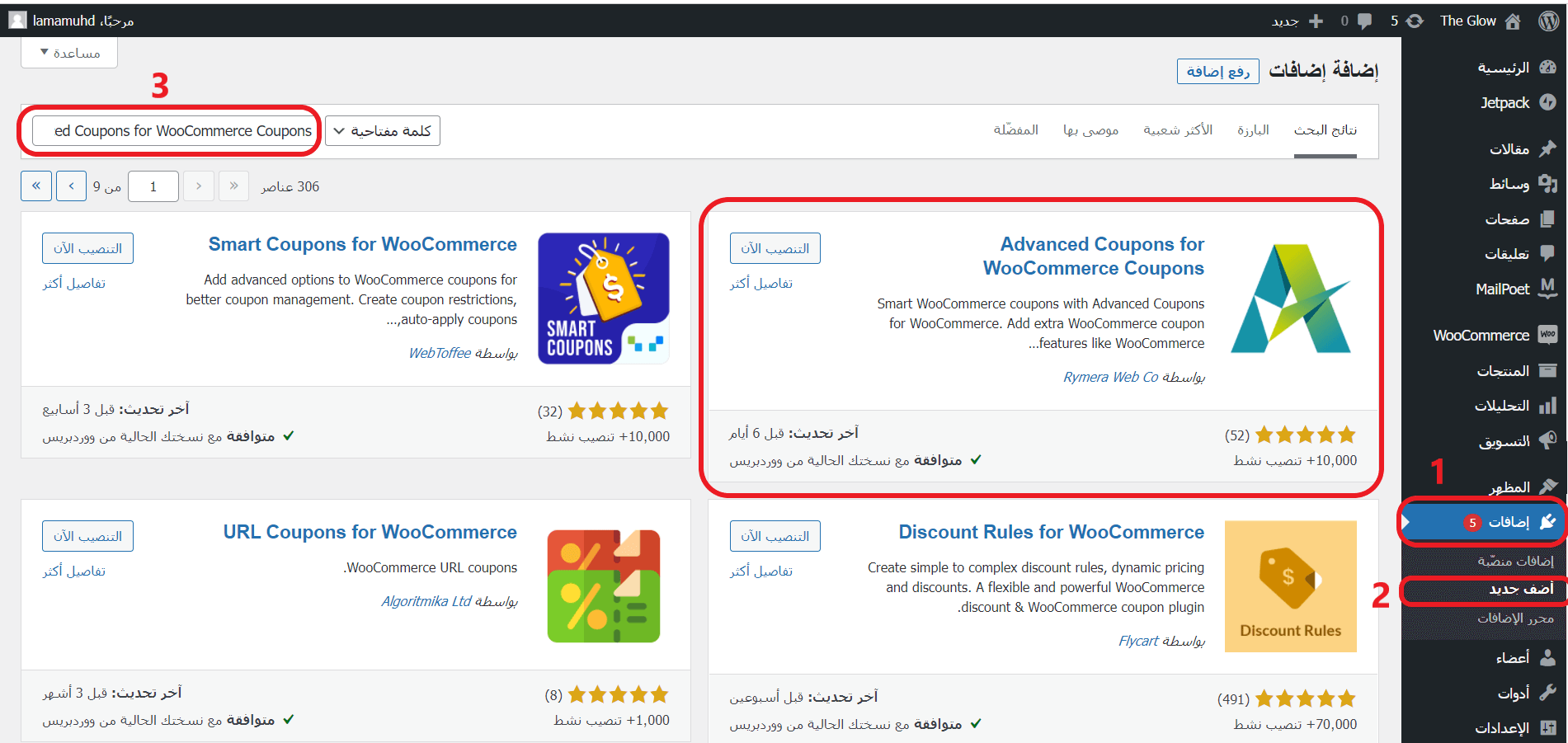The height and width of the screenshot is (743, 1568).
Task: Open إضافات منصّبة submenu item
Action: tap(1515, 561)
